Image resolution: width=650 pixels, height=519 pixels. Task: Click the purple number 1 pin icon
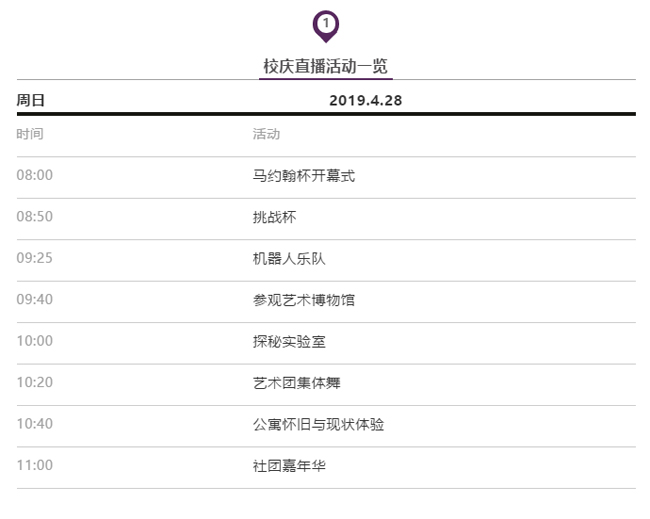(x=326, y=25)
